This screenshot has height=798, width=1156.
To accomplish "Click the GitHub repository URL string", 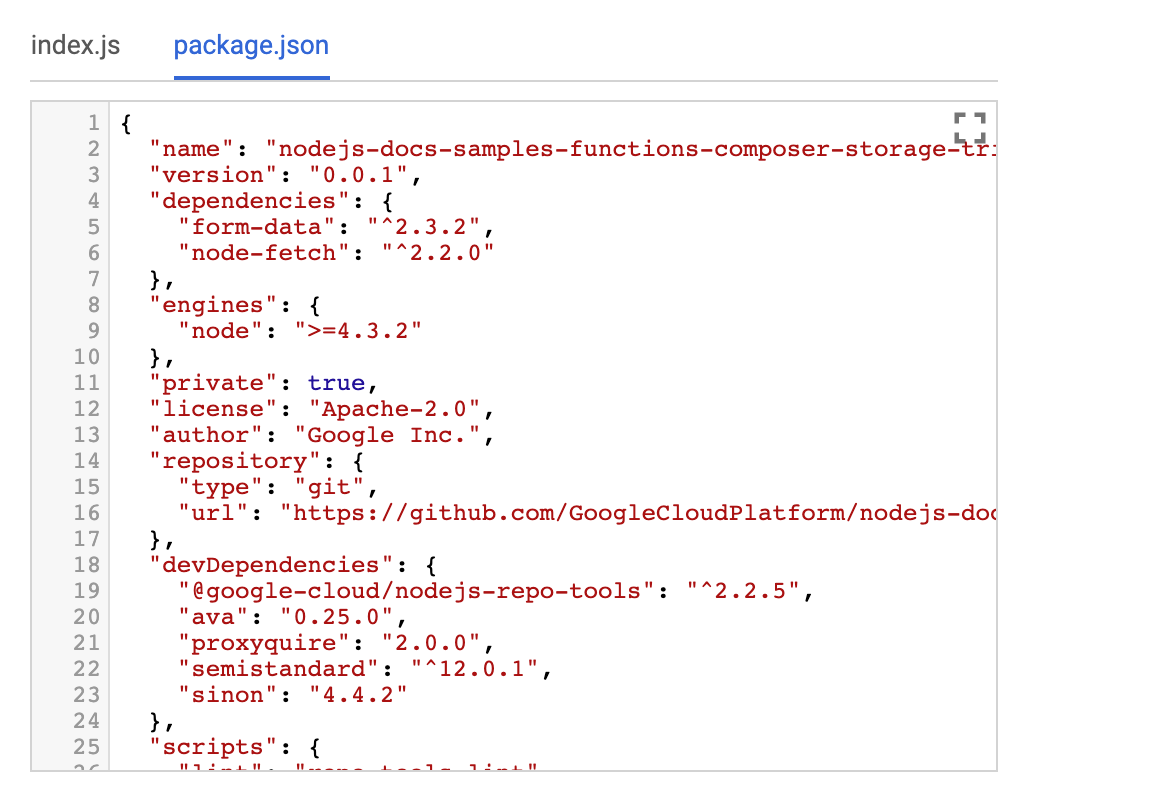I will coord(640,513).
